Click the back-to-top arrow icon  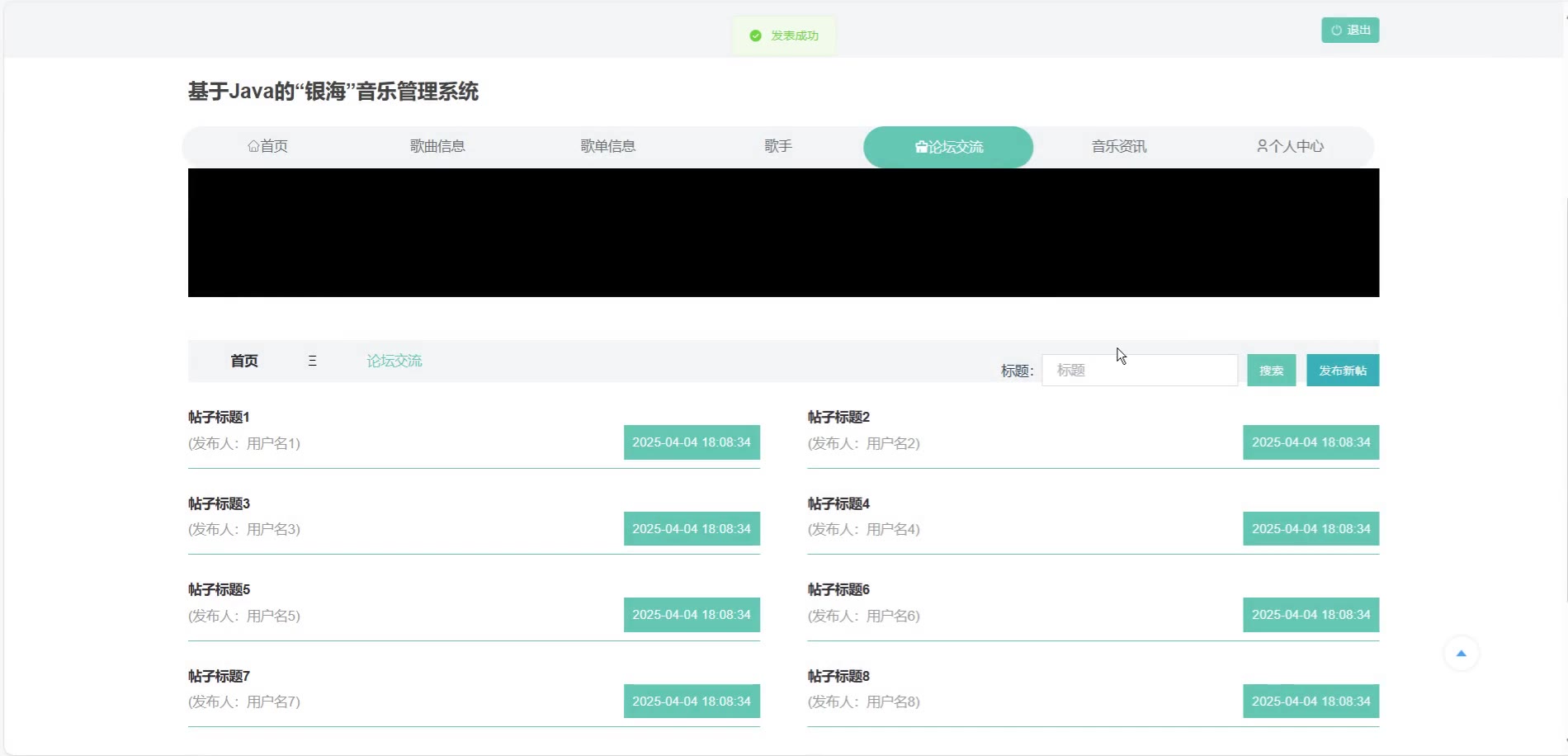[x=1461, y=654]
